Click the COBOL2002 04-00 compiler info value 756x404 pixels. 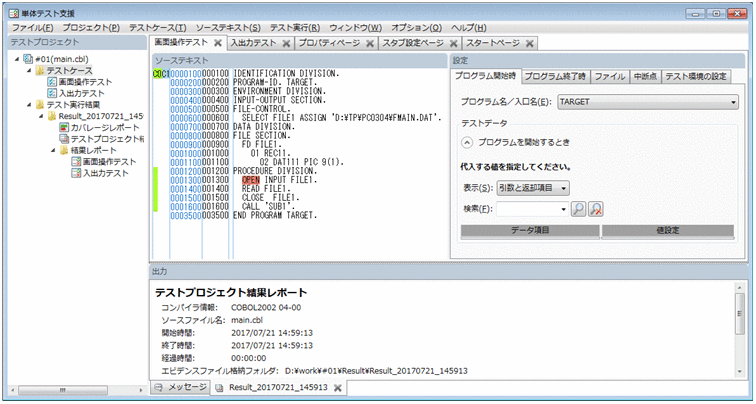(x=267, y=307)
